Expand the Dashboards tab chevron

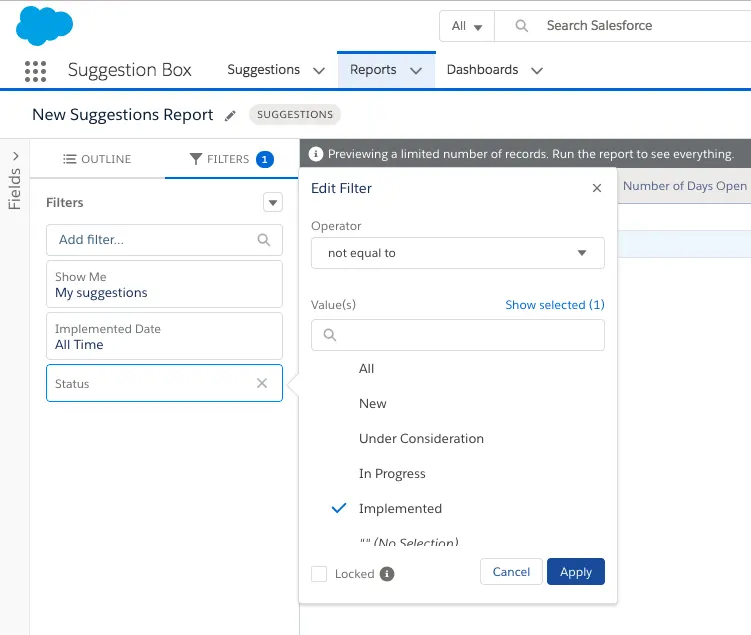(x=537, y=71)
